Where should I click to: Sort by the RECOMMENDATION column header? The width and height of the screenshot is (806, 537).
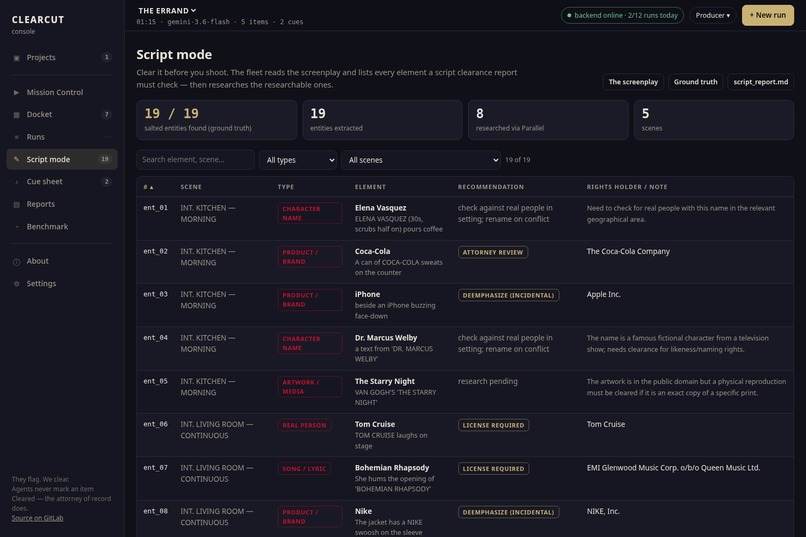point(491,187)
